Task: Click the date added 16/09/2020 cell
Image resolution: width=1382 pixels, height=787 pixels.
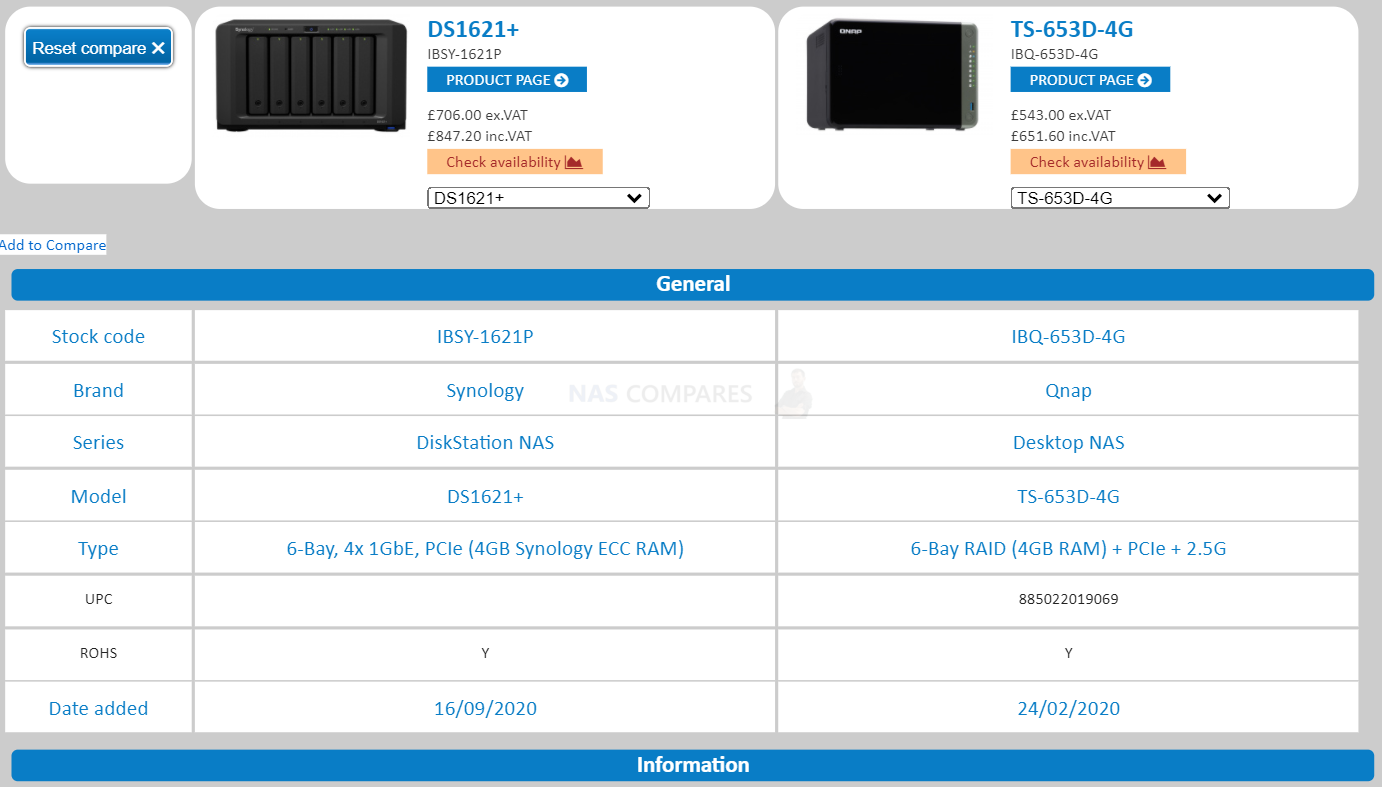Action: [485, 708]
